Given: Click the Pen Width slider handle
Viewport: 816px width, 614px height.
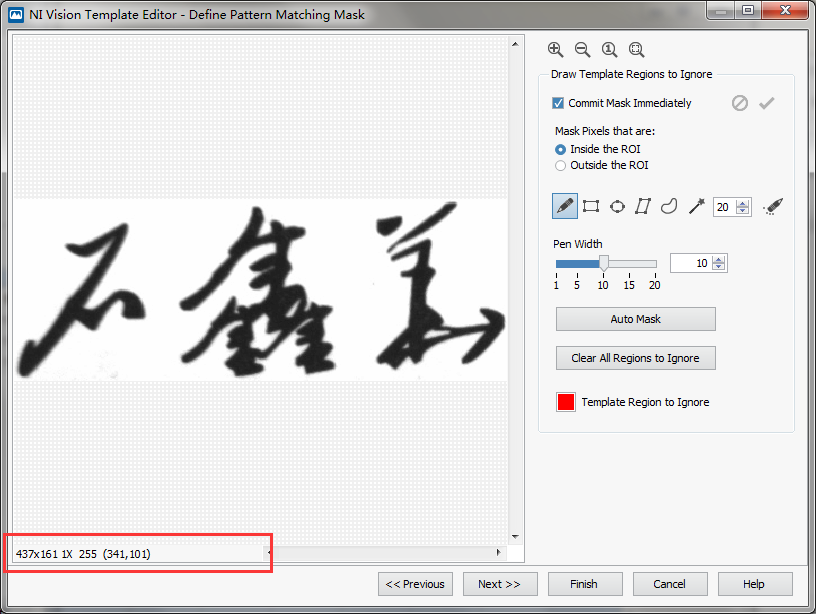Looking at the screenshot, I should pyautogui.click(x=604, y=263).
